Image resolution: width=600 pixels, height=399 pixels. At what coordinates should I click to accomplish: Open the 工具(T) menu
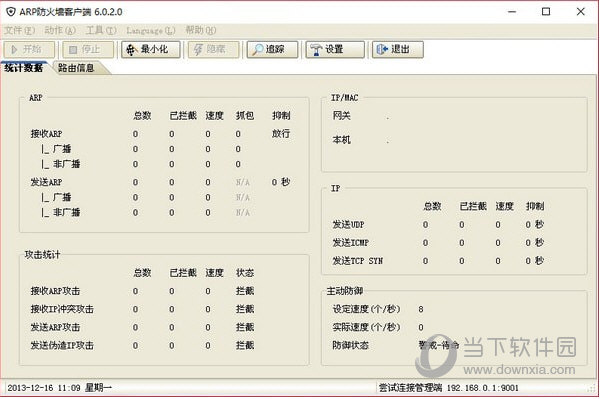101,30
